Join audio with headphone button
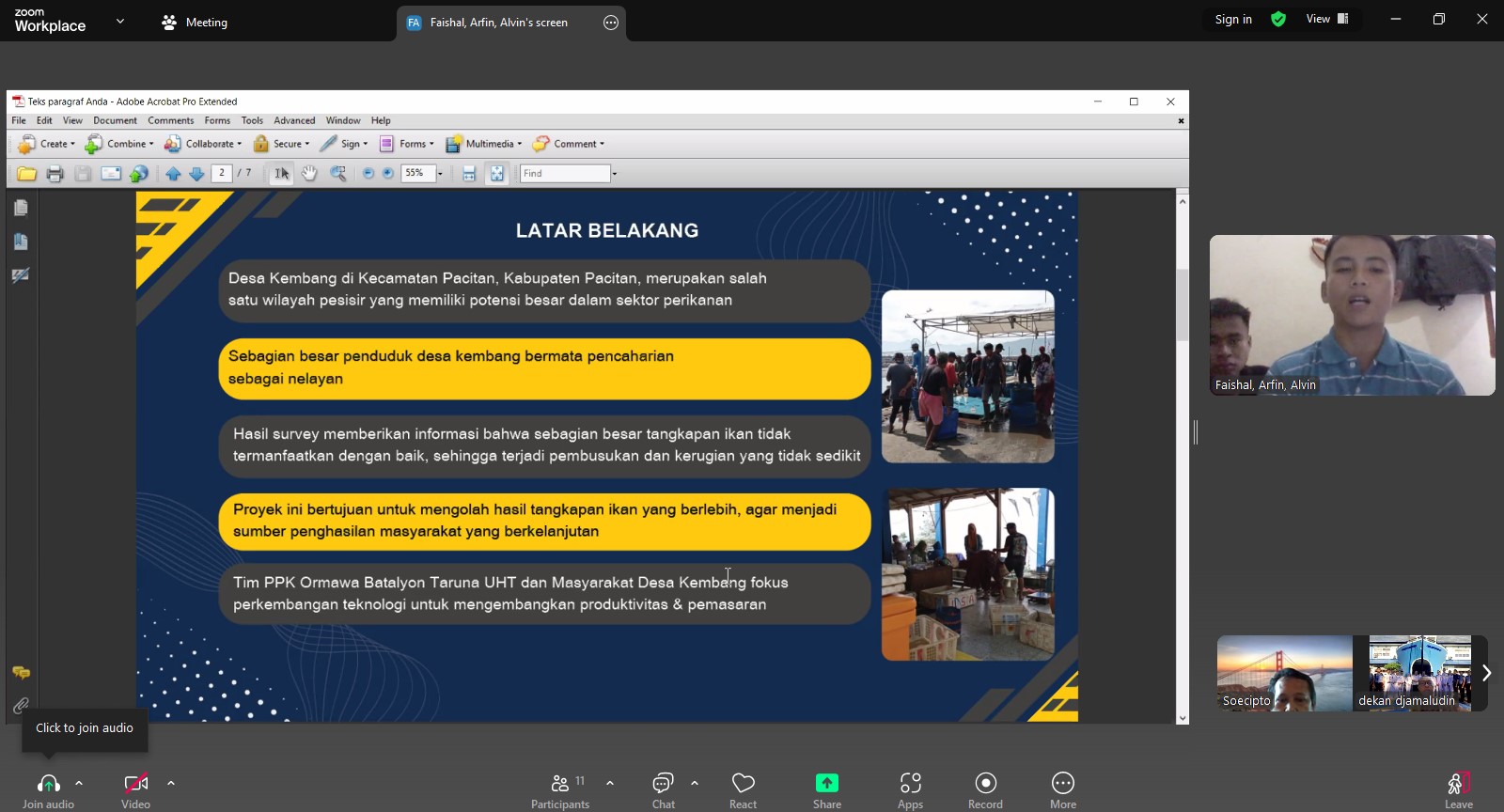The height and width of the screenshot is (812, 1504). (x=48, y=784)
